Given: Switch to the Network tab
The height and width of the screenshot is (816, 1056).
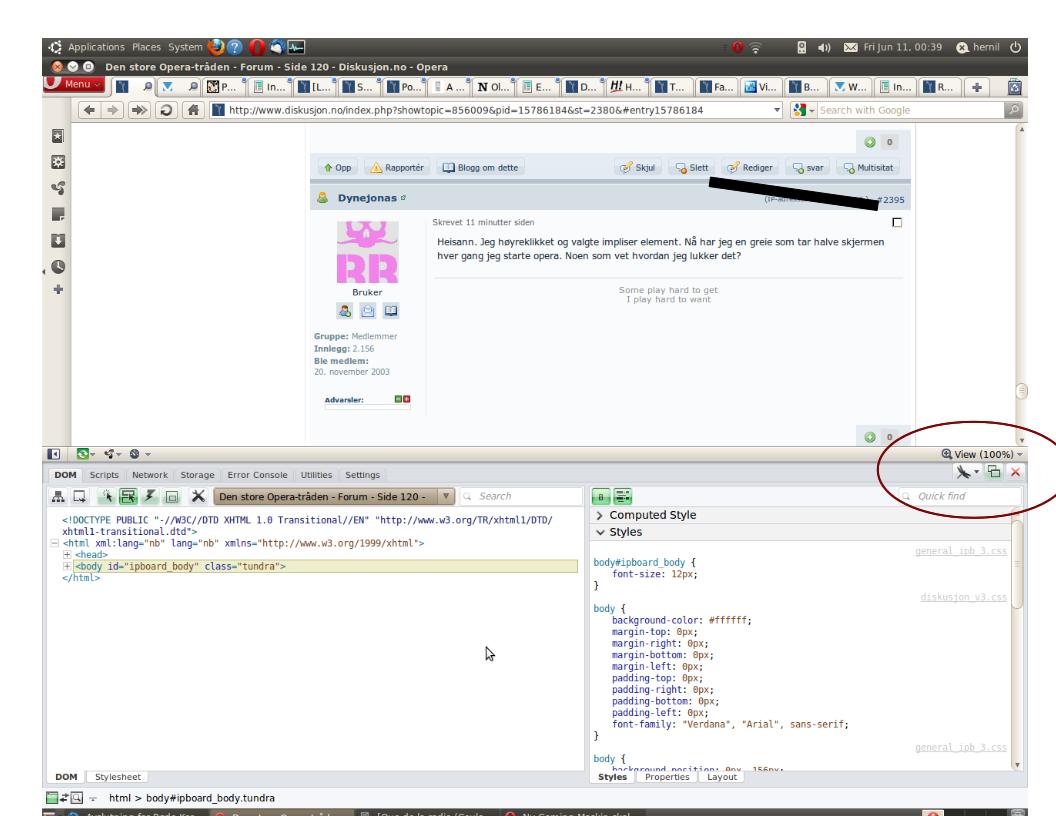Looking at the screenshot, I should pos(150,475).
